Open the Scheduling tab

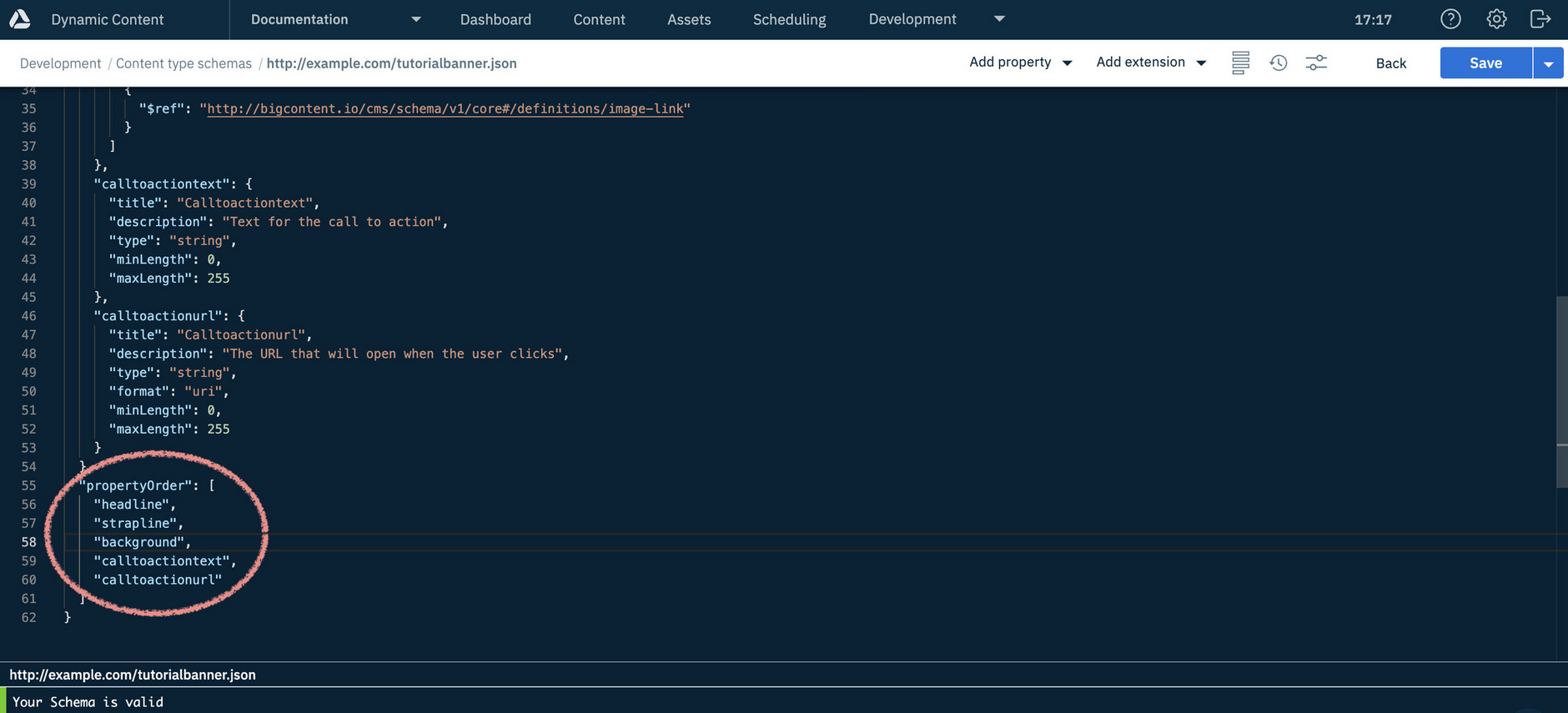[x=789, y=19]
